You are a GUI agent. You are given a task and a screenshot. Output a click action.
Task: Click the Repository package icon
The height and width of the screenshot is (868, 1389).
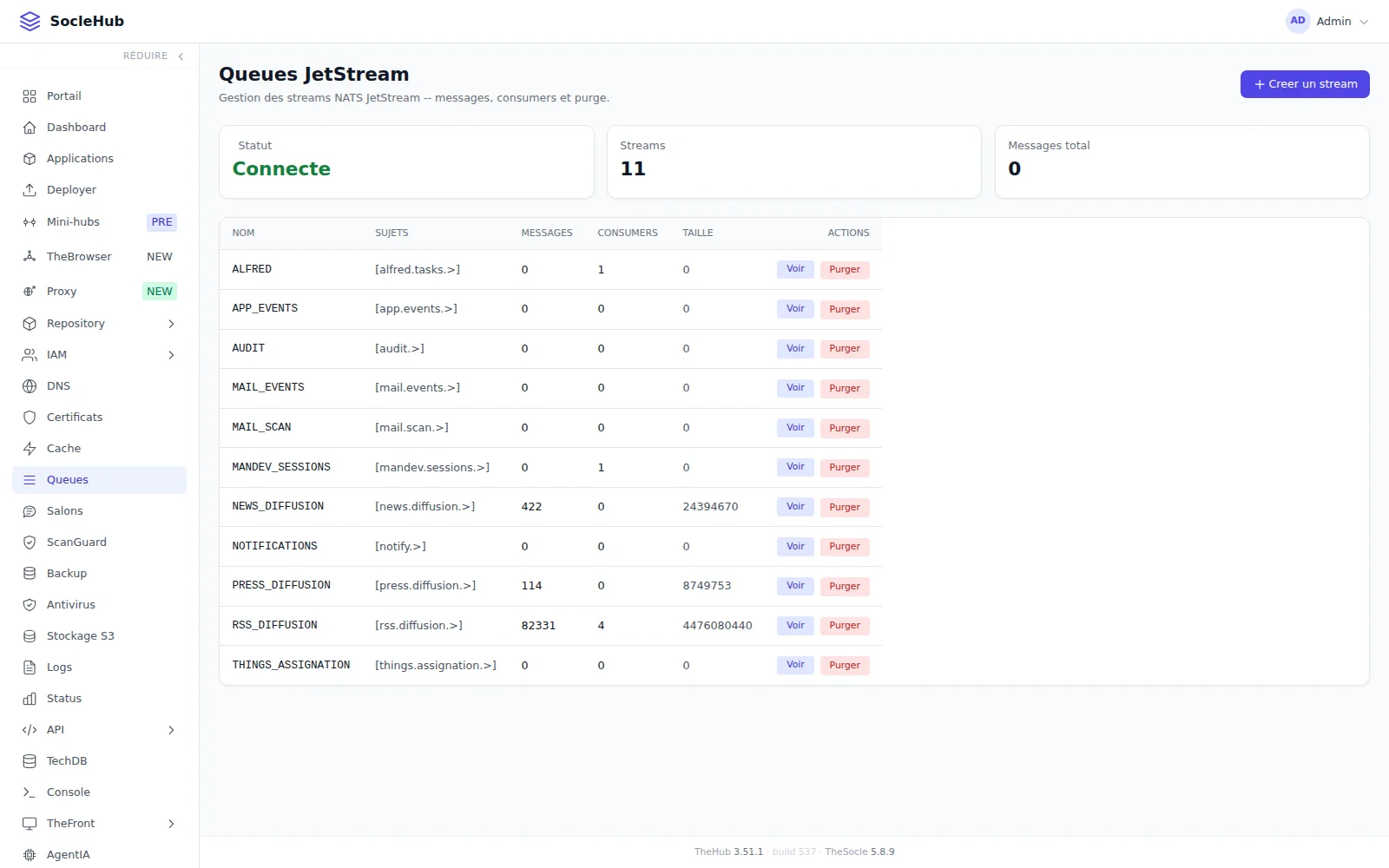30,324
